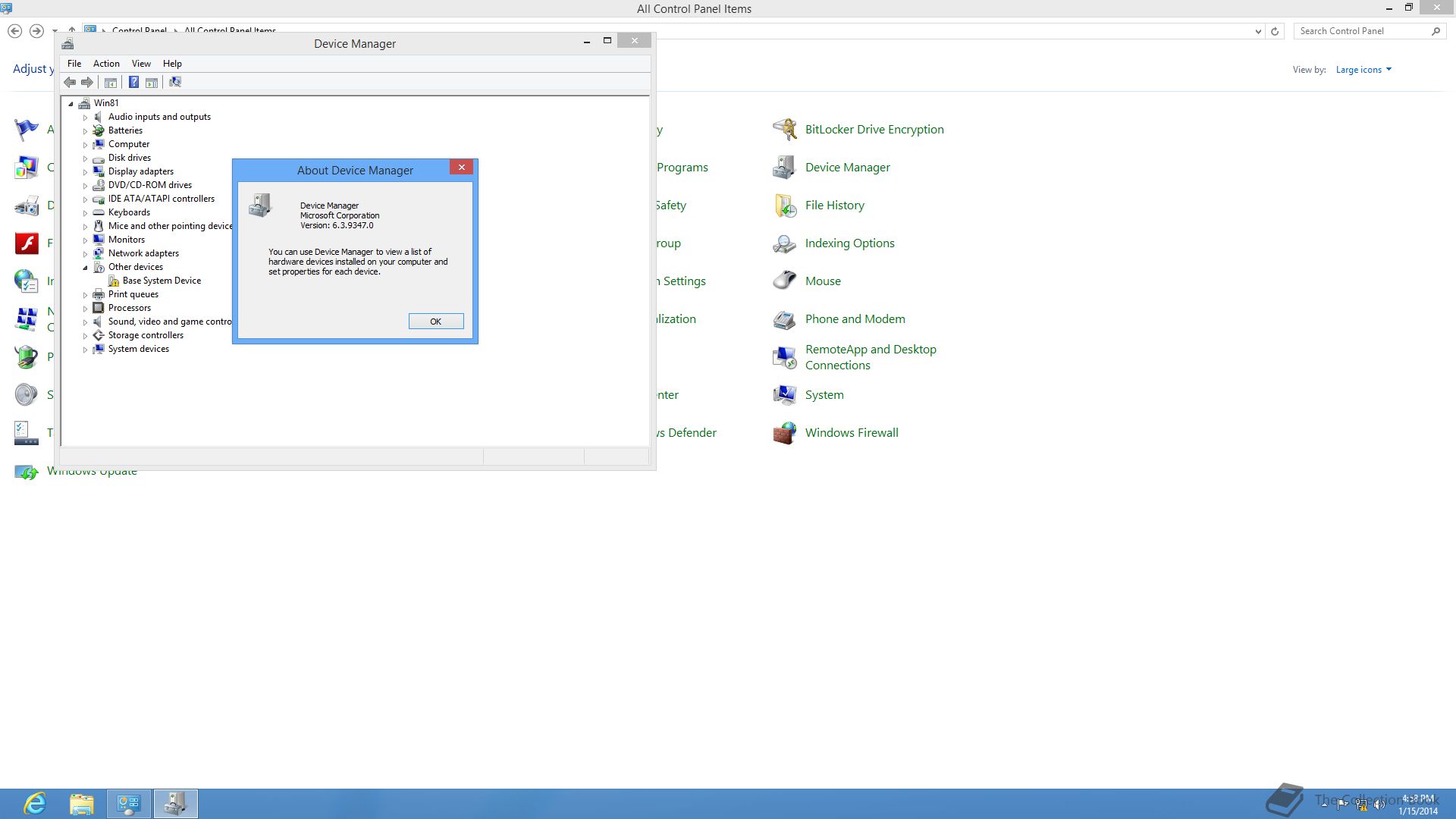Open the Help toolbar icon with question mark
This screenshot has width=1456, height=819.
coord(133,82)
